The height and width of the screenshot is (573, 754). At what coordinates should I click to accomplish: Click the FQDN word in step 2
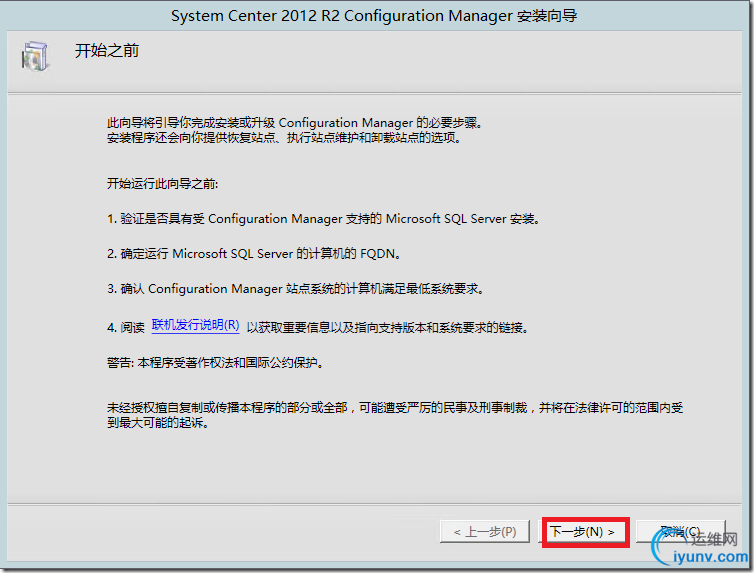(378, 253)
